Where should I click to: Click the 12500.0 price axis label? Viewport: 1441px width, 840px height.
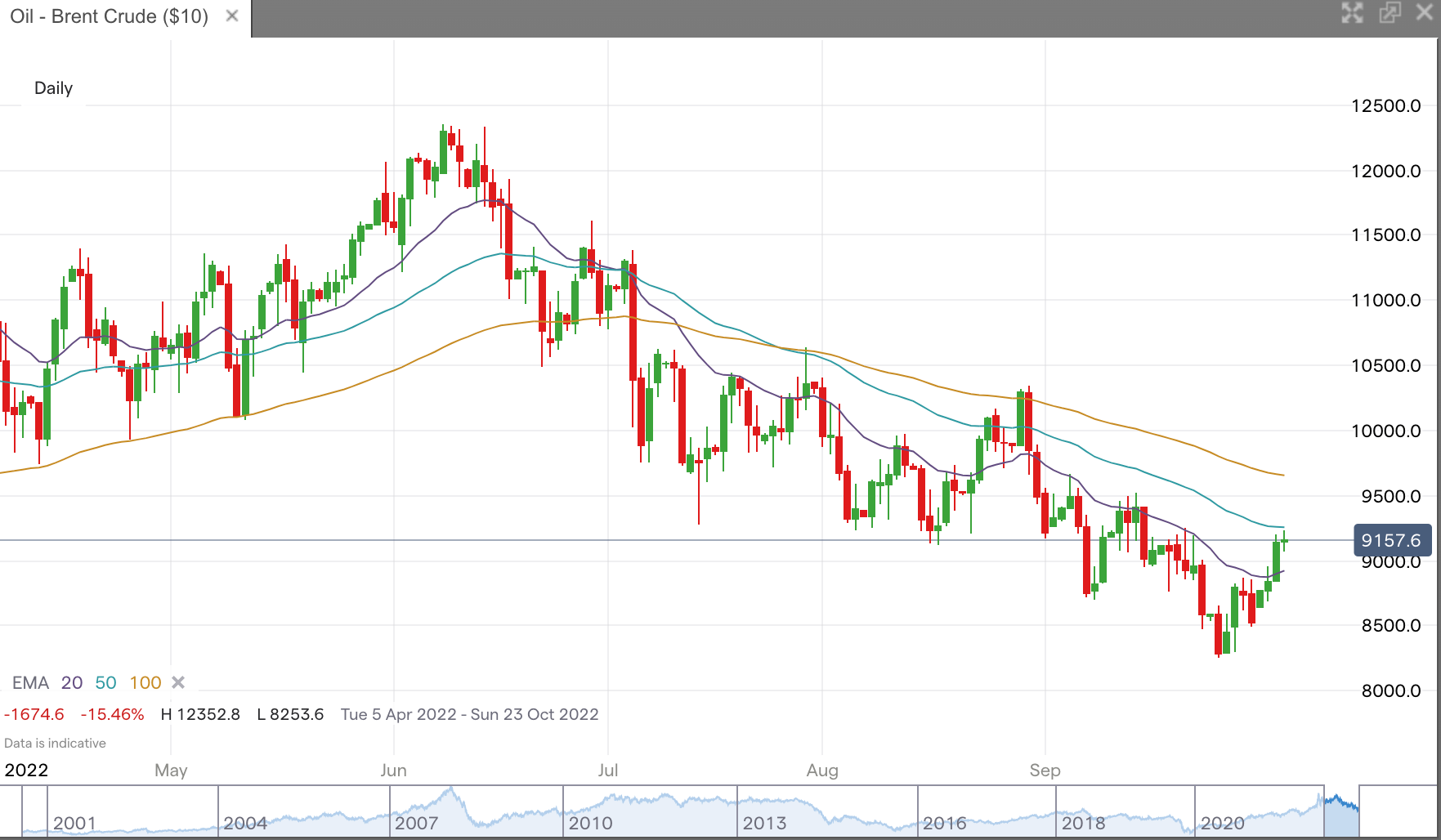pyautogui.click(x=1386, y=105)
